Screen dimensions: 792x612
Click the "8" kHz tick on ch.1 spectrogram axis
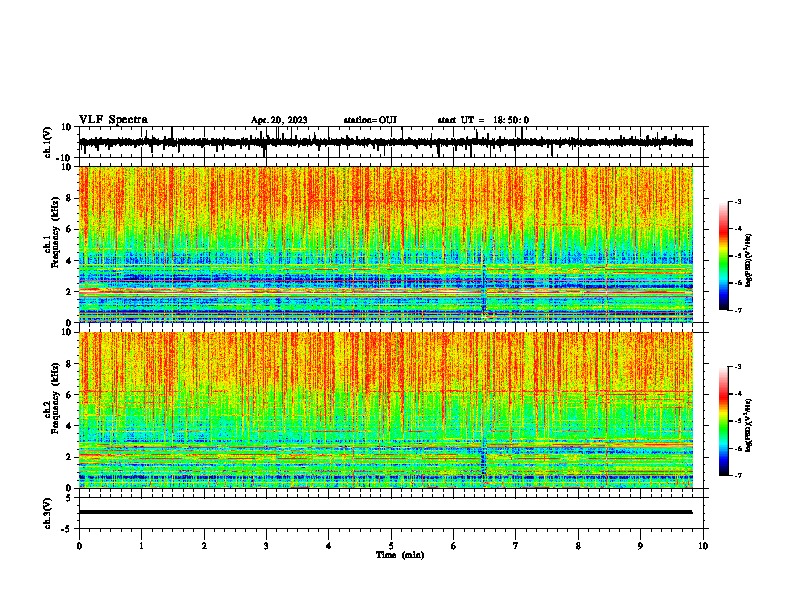pos(70,198)
